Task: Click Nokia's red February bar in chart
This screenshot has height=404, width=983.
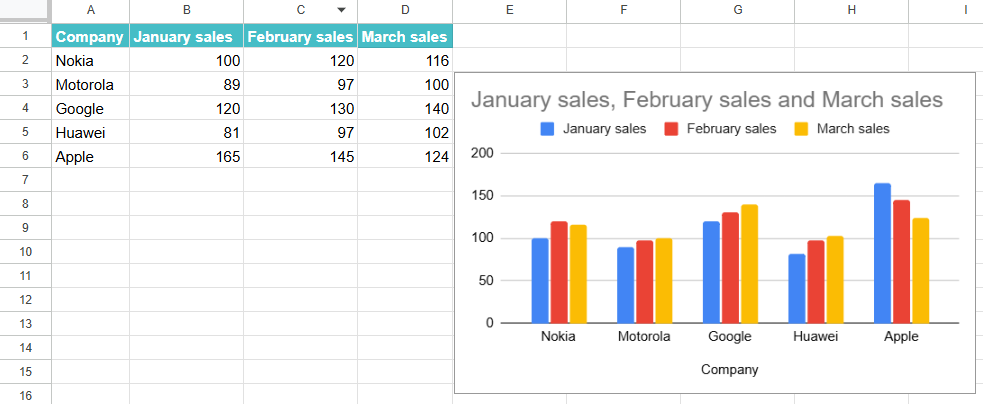Action: pos(559,272)
